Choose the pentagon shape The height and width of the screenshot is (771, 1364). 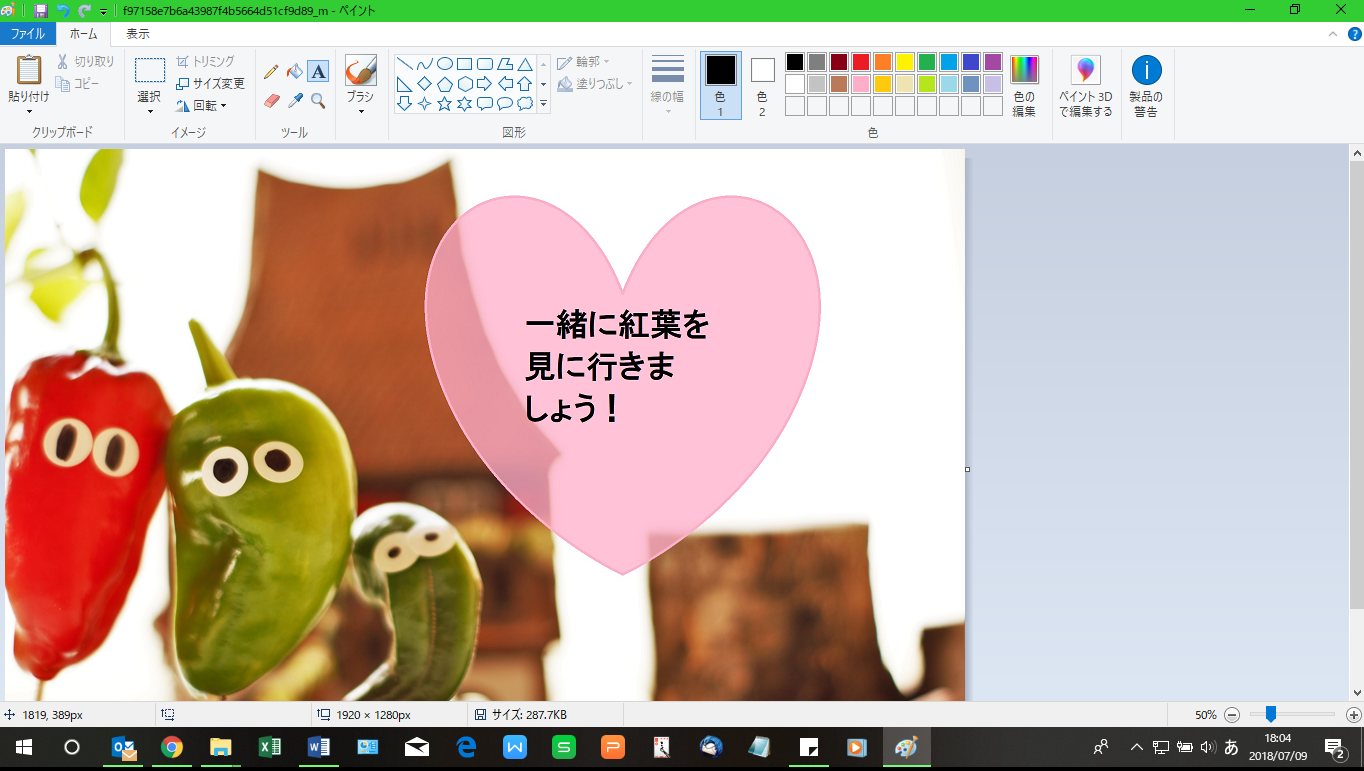tap(445, 83)
